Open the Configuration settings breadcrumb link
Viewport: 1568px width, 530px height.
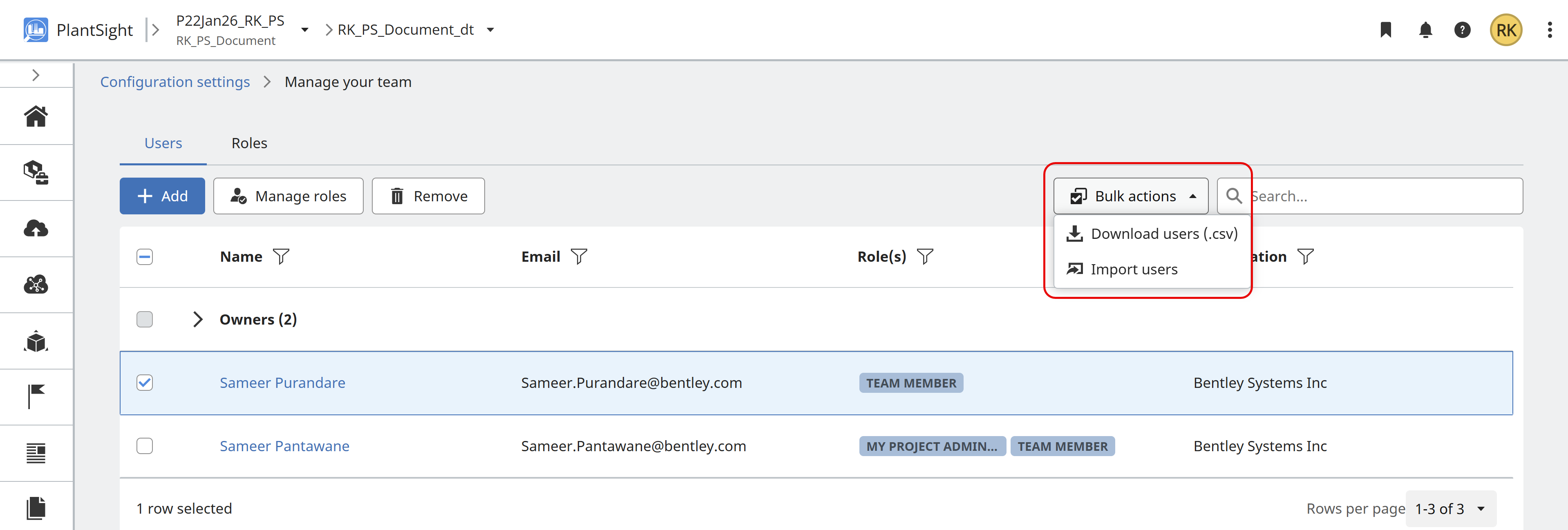[x=174, y=82]
